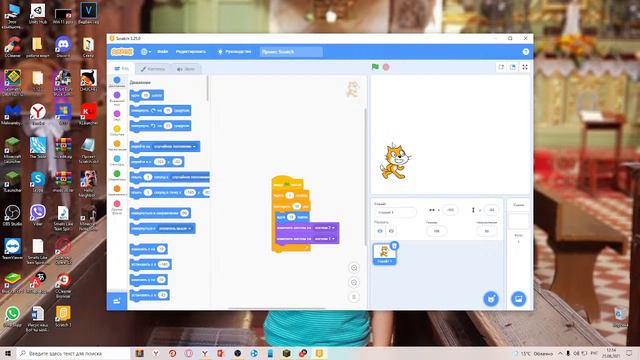
Task: Select the stage backdrop thumbnail
Action: pyautogui.click(x=518, y=222)
